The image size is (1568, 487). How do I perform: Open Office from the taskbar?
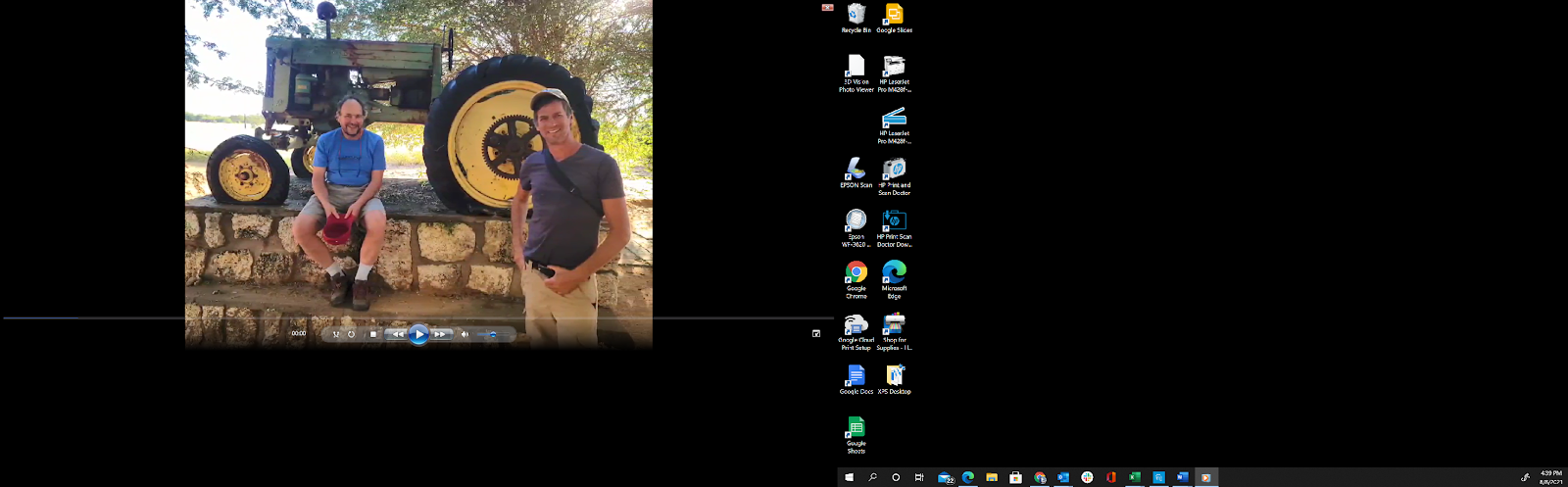(x=1111, y=477)
